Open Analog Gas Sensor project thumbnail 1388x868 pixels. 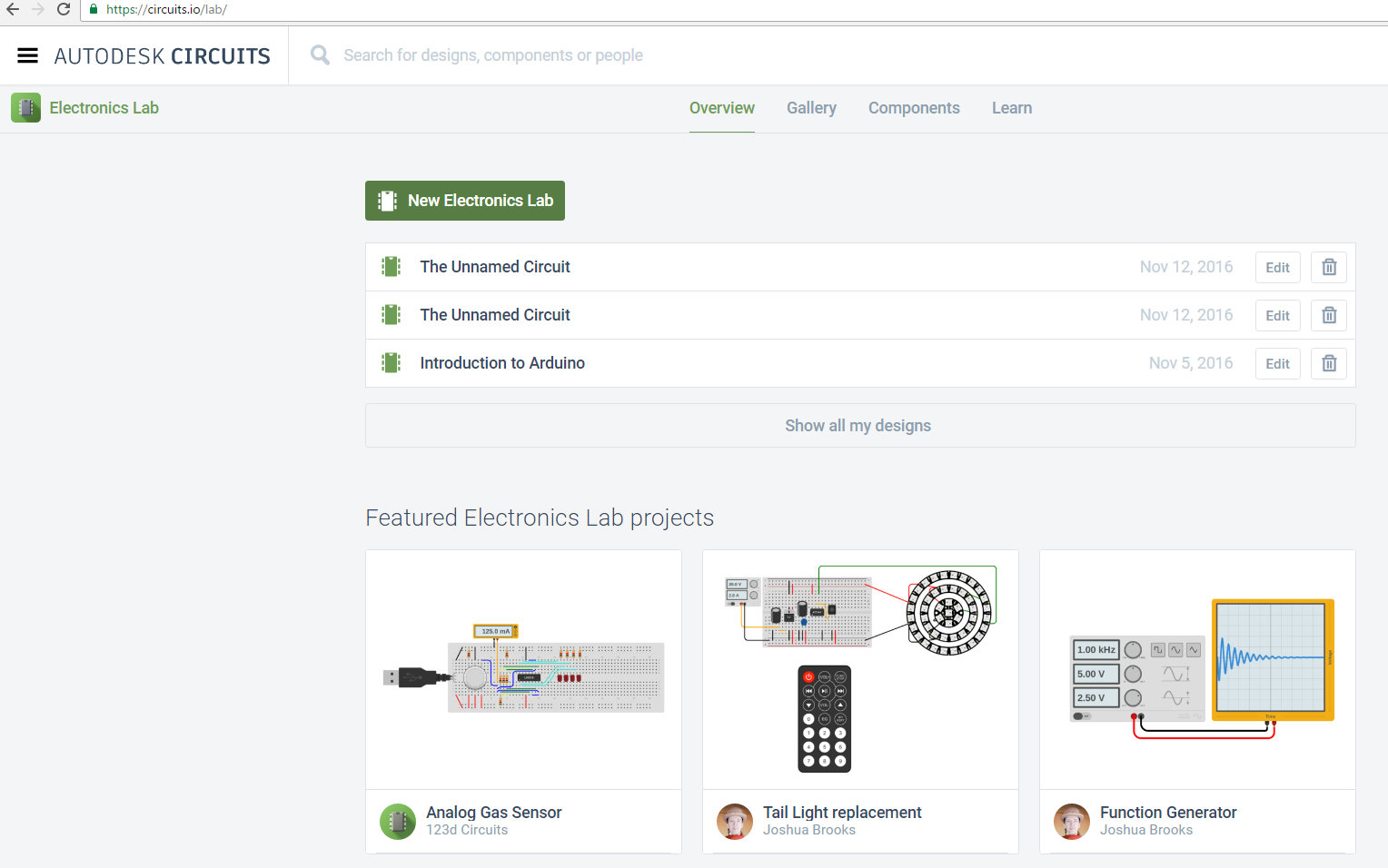tap(523, 670)
